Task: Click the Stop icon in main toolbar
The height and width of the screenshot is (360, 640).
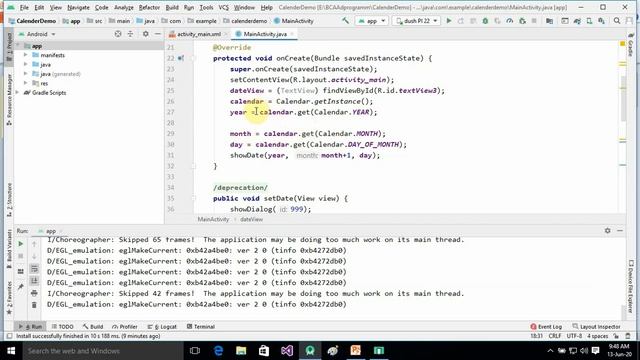Action: [x=534, y=21]
